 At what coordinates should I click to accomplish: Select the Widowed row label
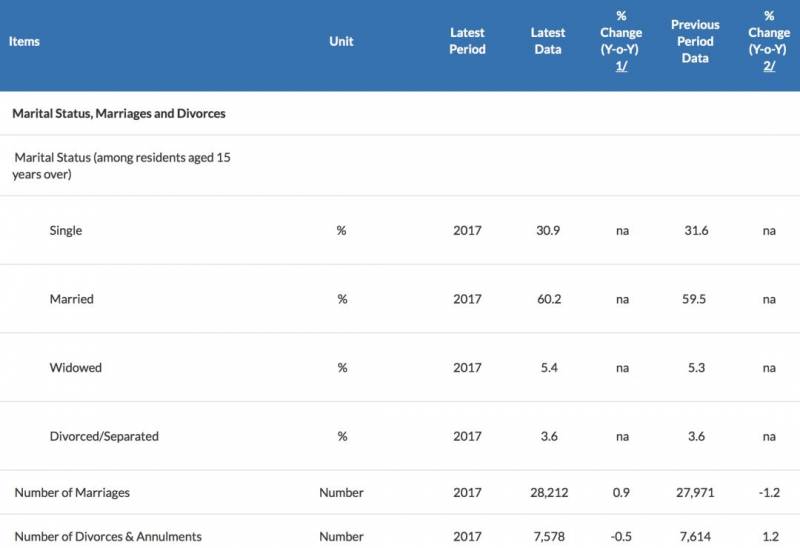76,368
